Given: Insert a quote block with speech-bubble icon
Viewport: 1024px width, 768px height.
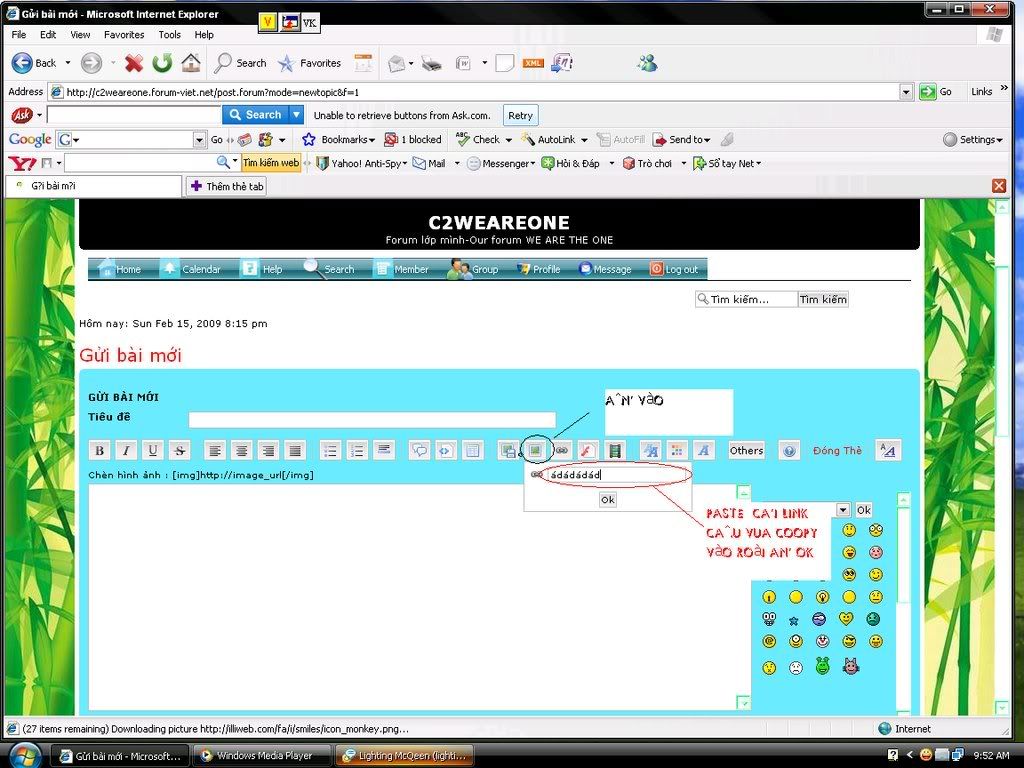Looking at the screenshot, I should [x=419, y=450].
